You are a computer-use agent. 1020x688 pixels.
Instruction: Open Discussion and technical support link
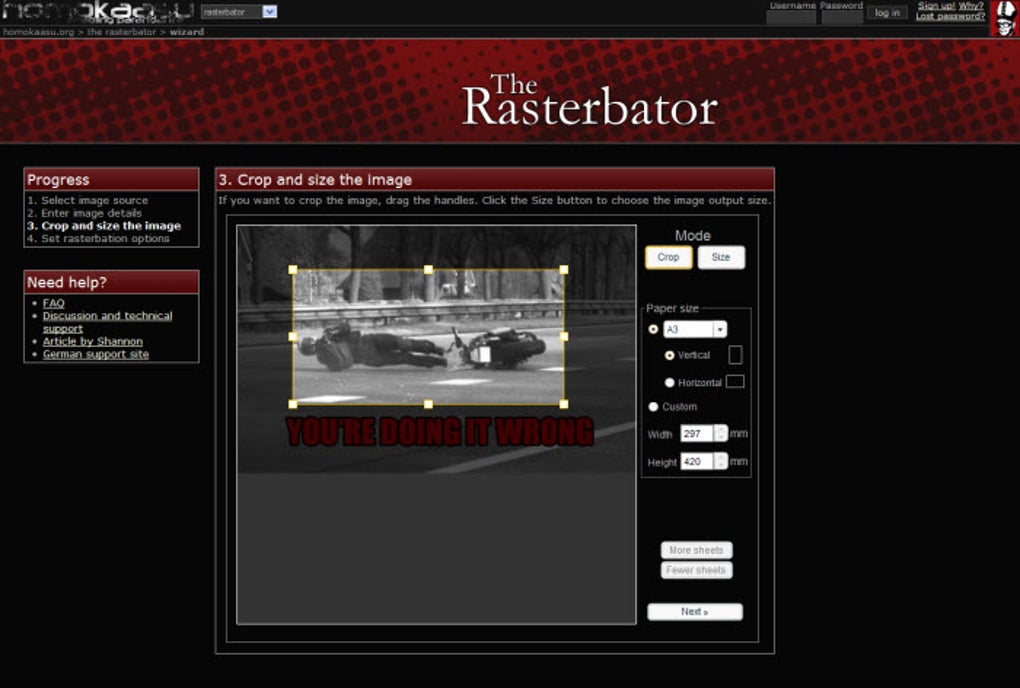coord(107,322)
